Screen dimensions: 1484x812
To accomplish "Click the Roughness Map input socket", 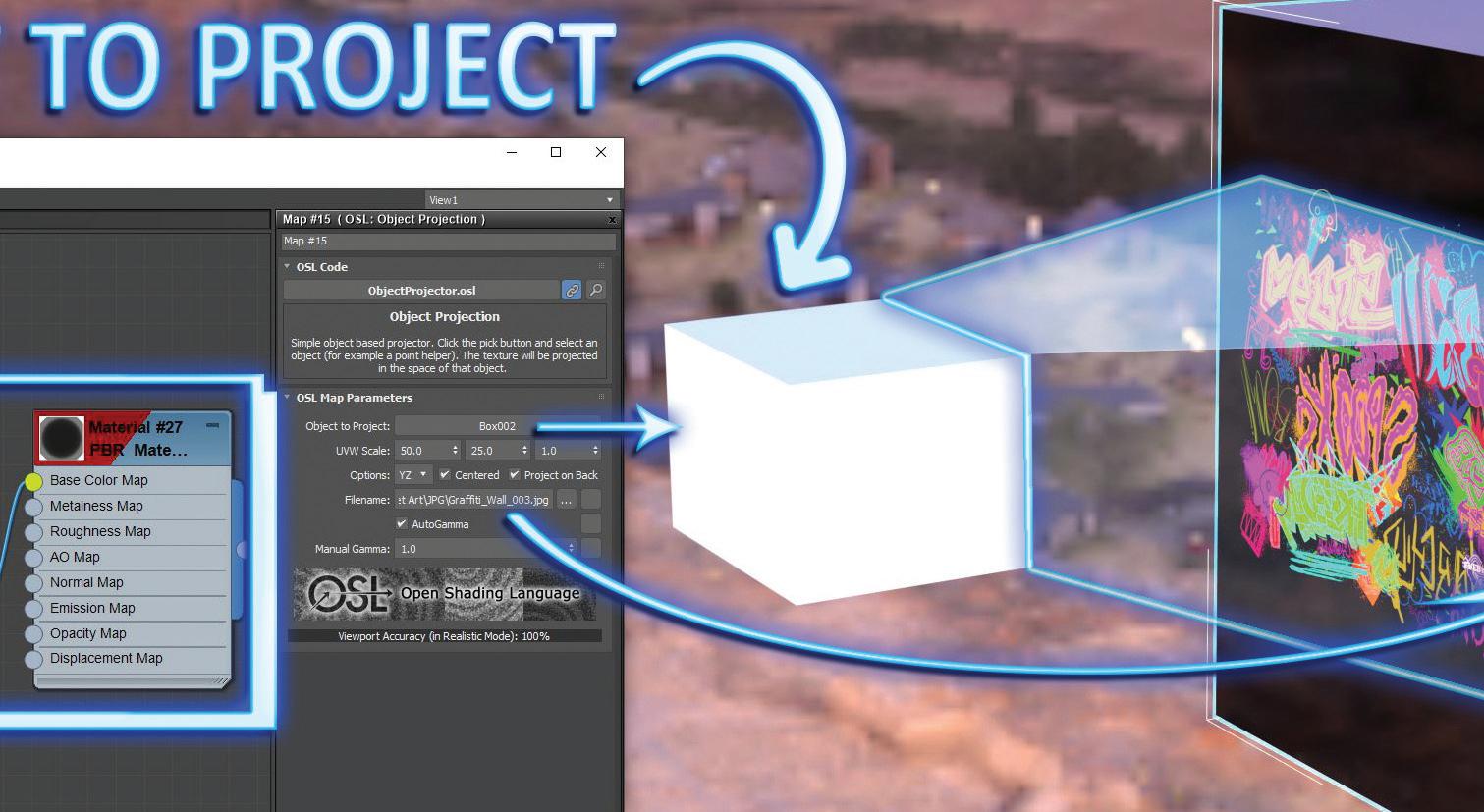I will pyautogui.click(x=33, y=532).
